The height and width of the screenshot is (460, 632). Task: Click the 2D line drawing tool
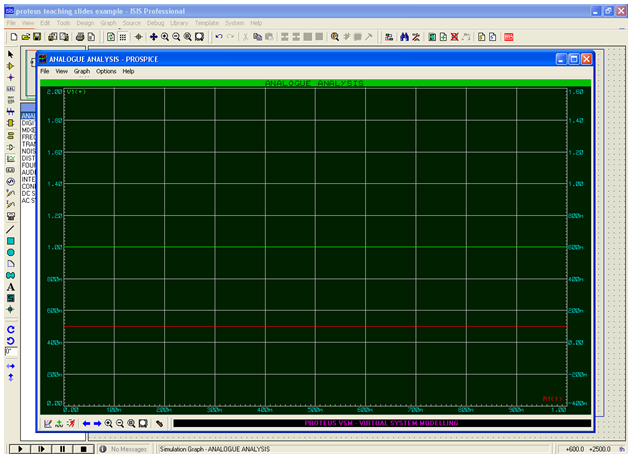[x=10, y=228]
